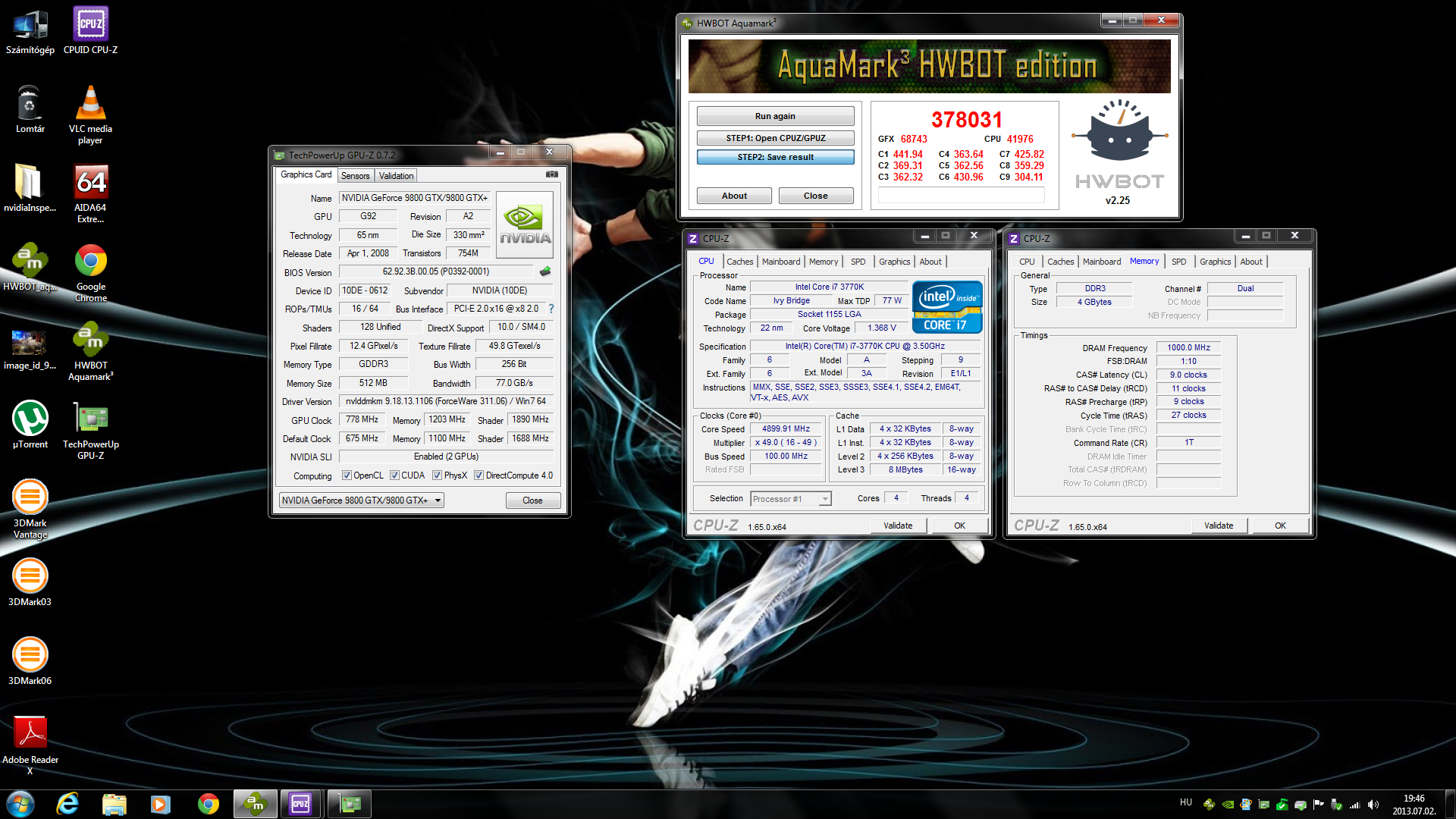Toggle the CUDA checkbox in GPU-Z
1456x819 pixels.
click(394, 475)
